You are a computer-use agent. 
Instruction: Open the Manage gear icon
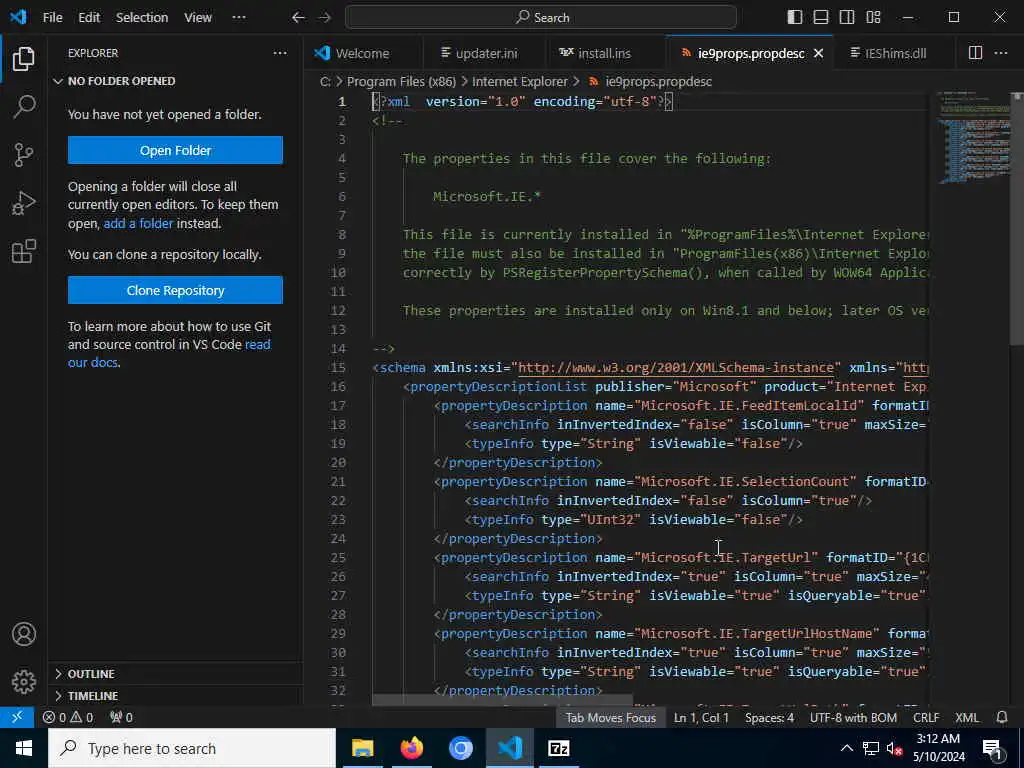(24, 682)
